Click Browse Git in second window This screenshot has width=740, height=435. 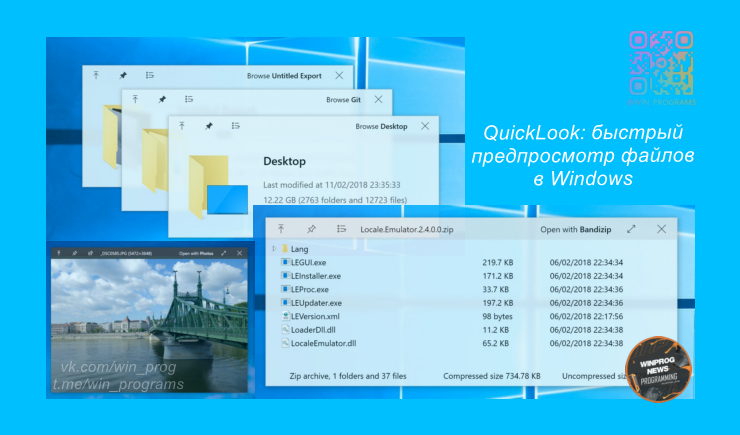[x=343, y=100]
